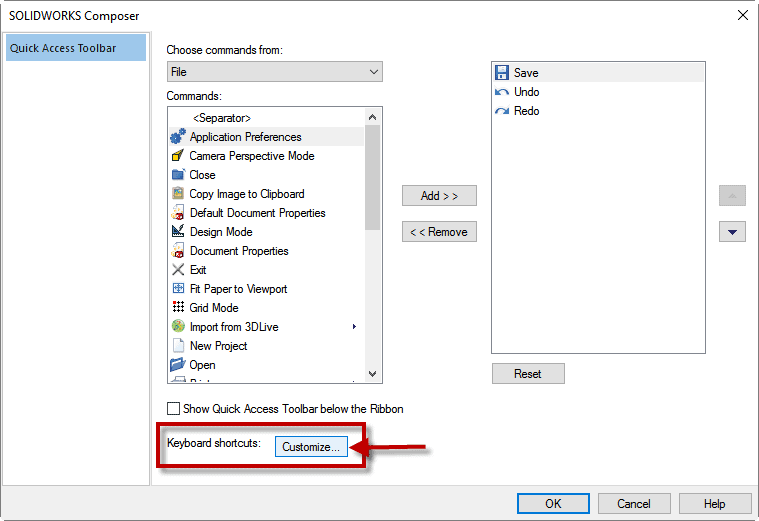The width and height of the screenshot is (759, 521).
Task: Select Copy Image to Clipboard text
Action: click(247, 194)
